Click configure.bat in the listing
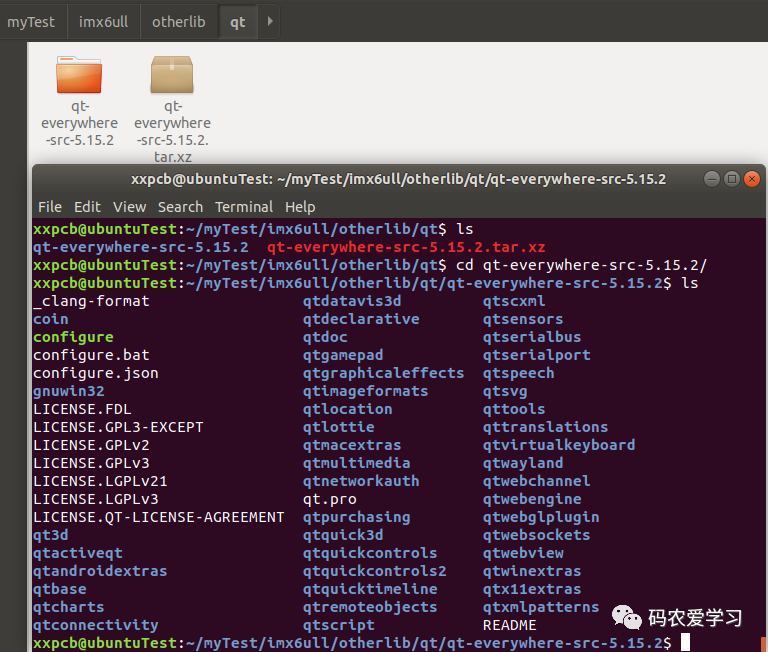Viewport: 768px width, 652px height. 91,355
